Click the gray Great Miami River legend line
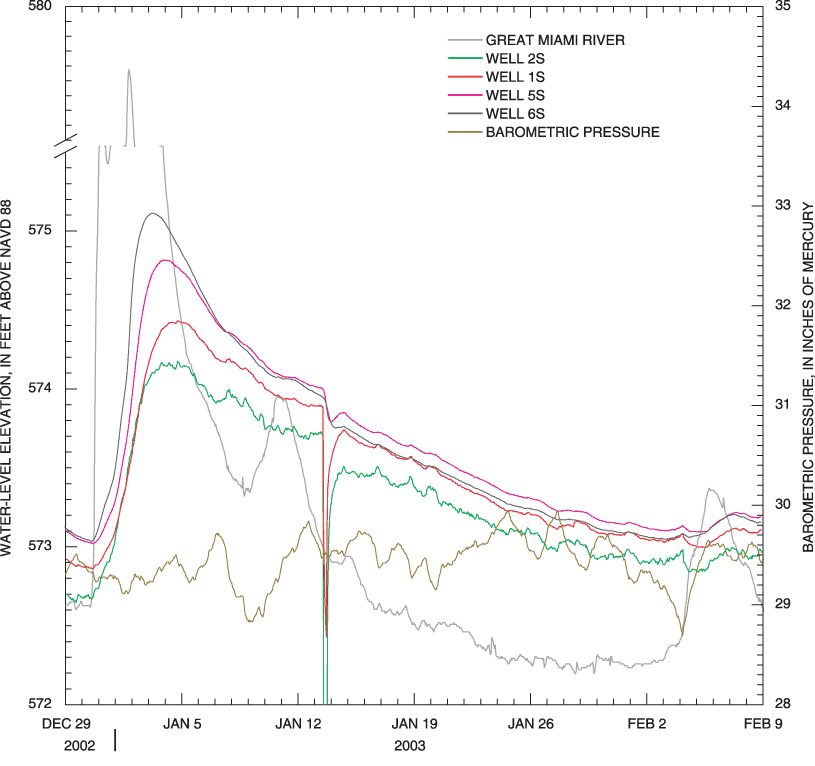Viewport: 815px width, 766px height. point(461,41)
